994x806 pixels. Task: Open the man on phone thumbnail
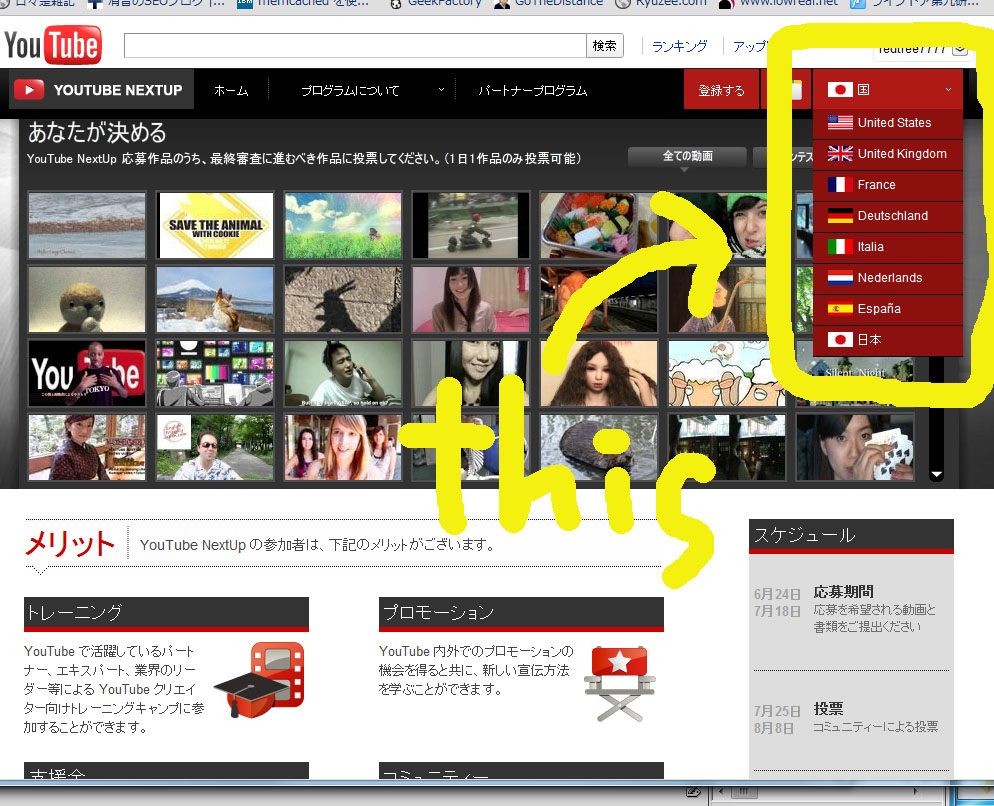click(343, 374)
